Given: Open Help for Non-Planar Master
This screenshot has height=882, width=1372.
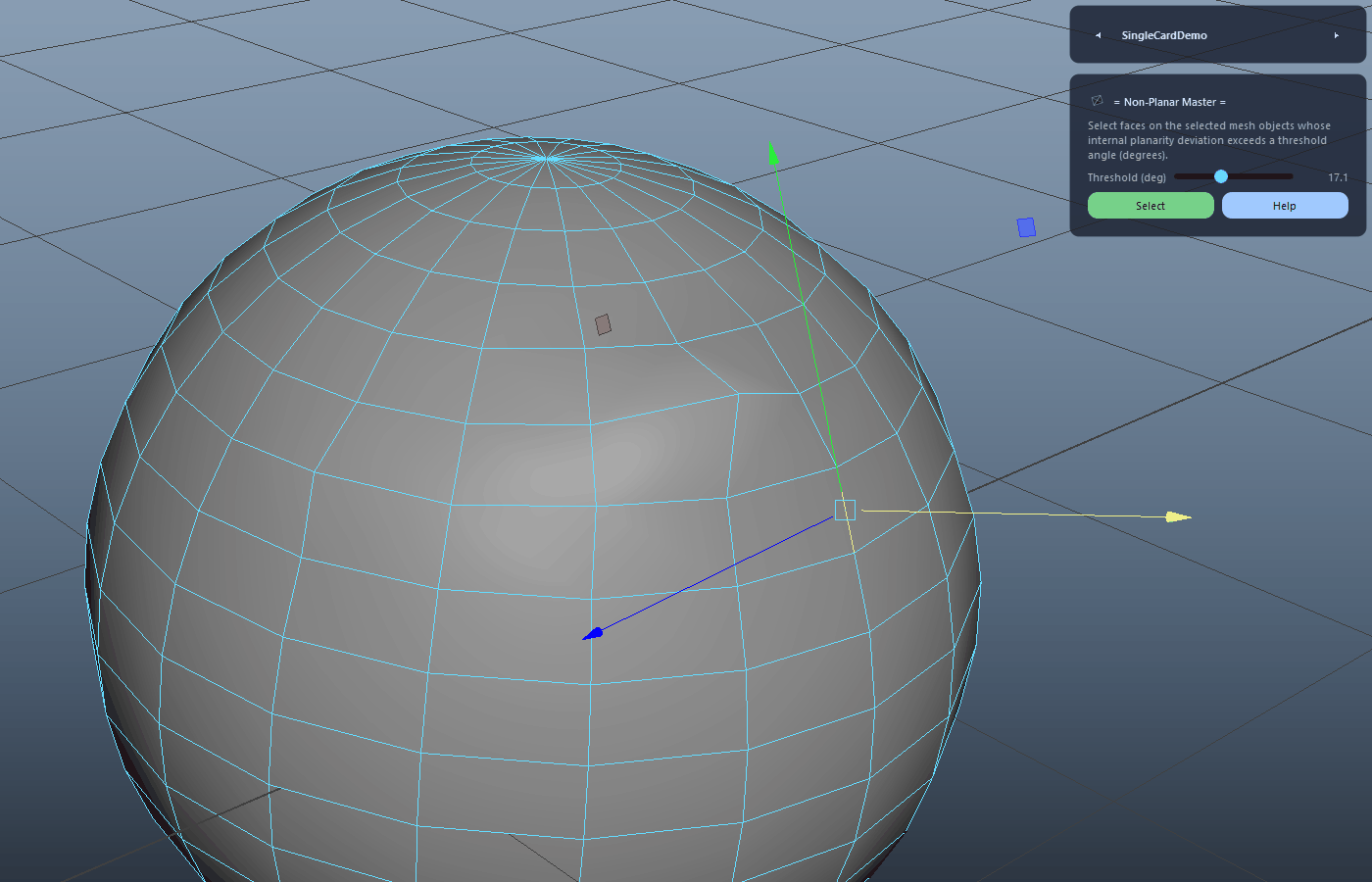Looking at the screenshot, I should click(x=1285, y=206).
